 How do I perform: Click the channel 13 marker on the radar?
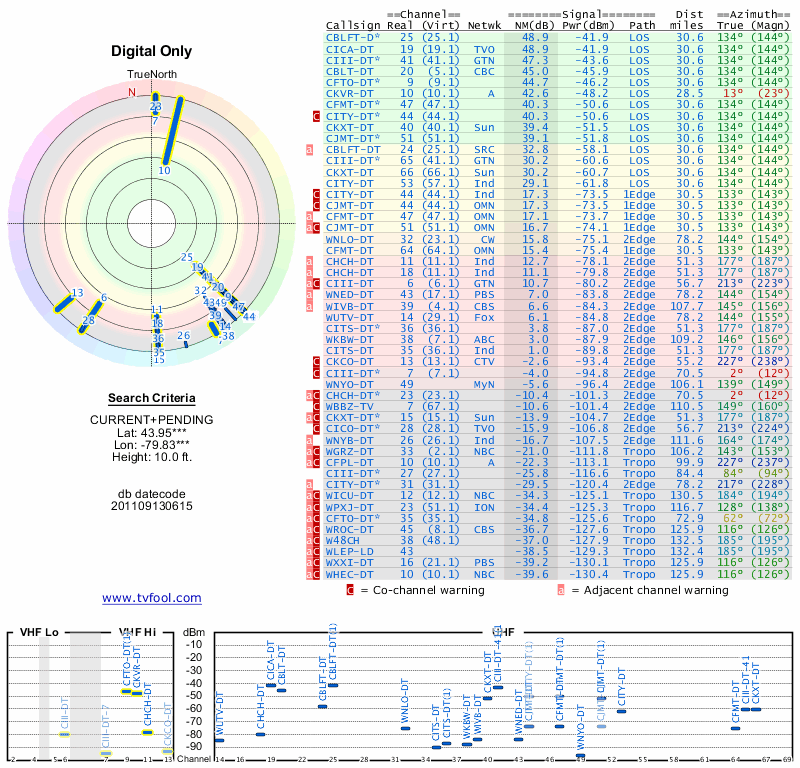tap(64, 304)
